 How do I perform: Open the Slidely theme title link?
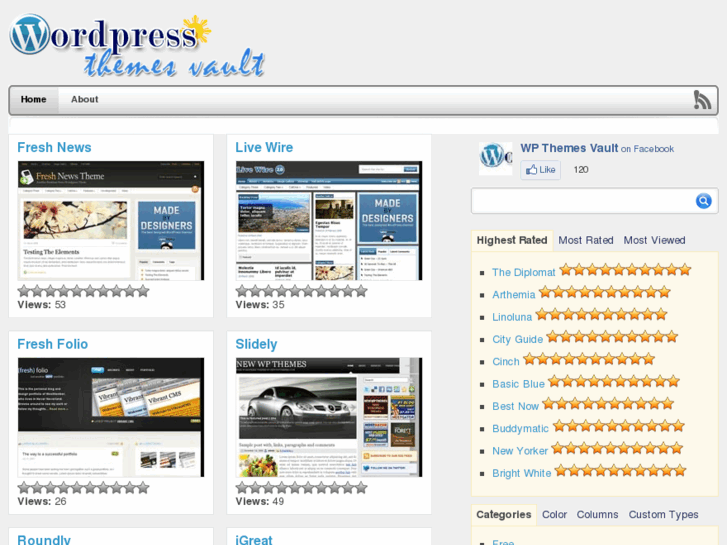(256, 344)
